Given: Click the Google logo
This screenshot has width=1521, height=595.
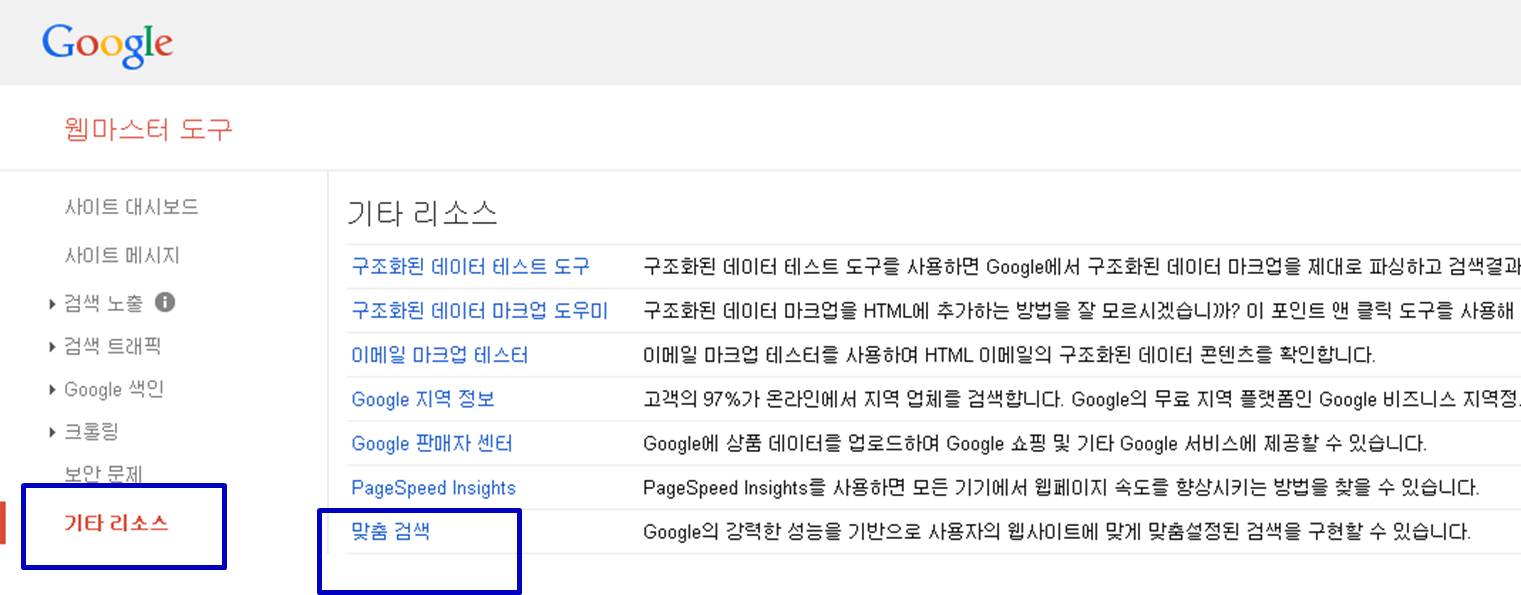Looking at the screenshot, I should point(107,45).
